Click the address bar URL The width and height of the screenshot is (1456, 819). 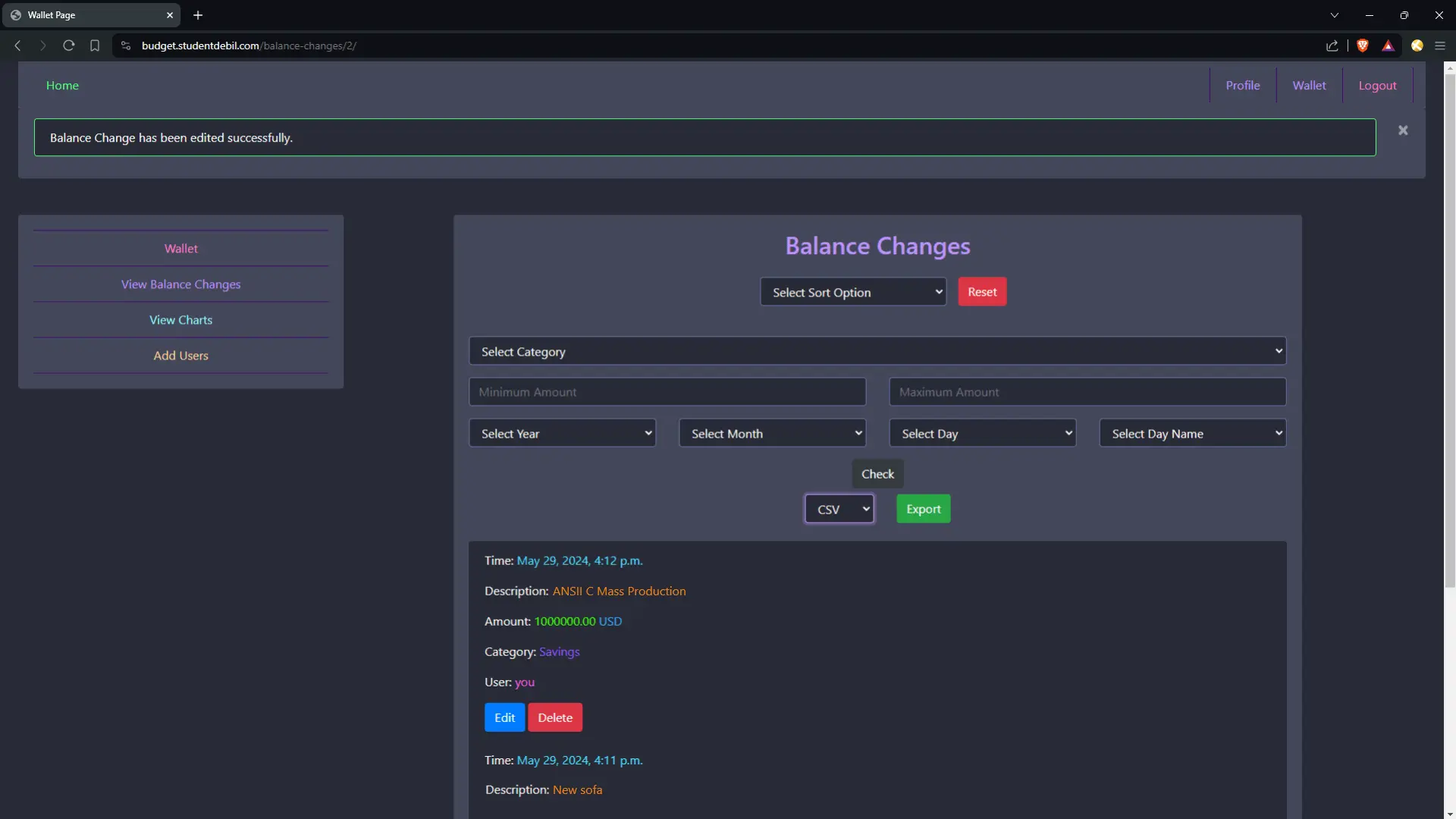click(x=249, y=45)
